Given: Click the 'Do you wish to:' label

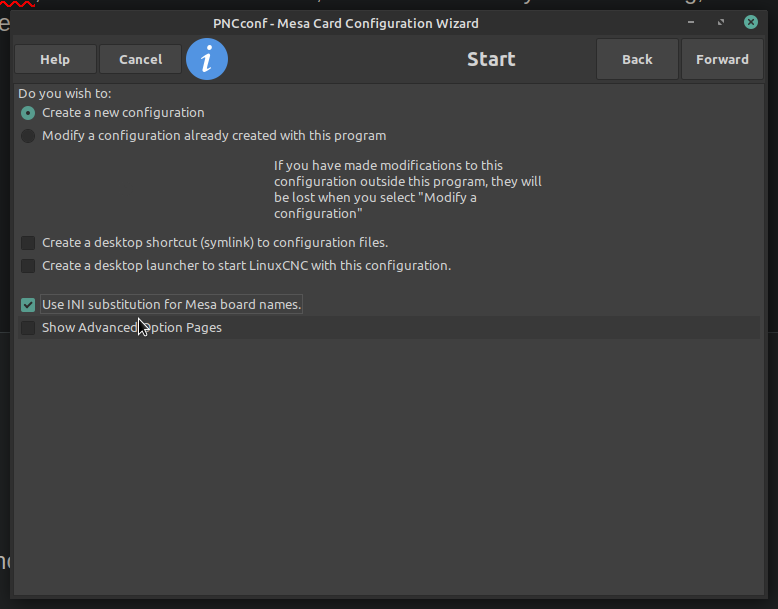Looking at the screenshot, I should (x=65, y=93).
